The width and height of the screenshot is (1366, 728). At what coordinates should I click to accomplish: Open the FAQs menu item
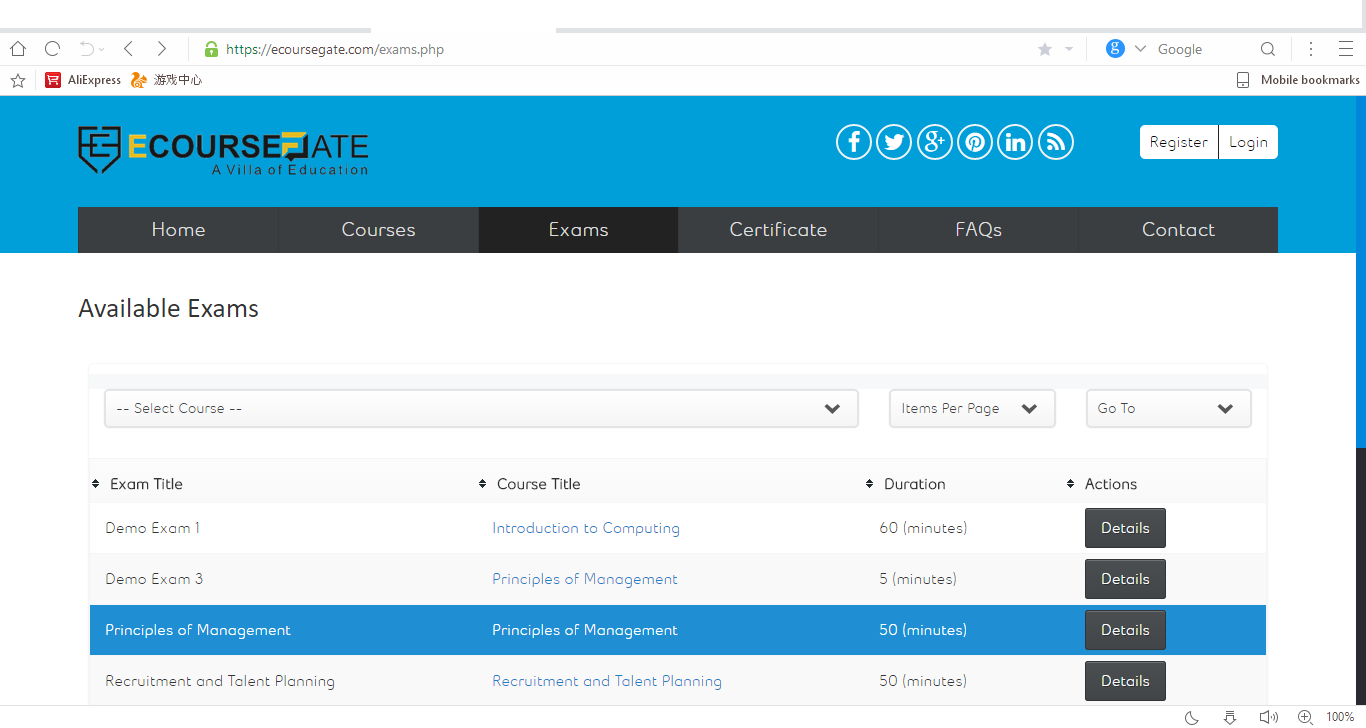click(x=978, y=229)
